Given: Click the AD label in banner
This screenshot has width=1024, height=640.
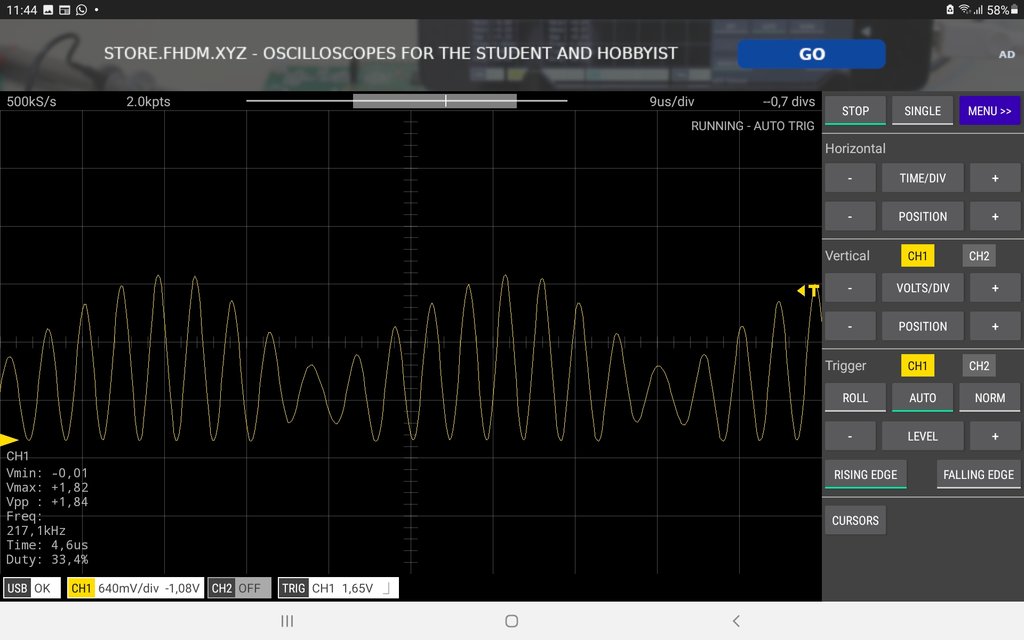Looking at the screenshot, I should click(1006, 54).
